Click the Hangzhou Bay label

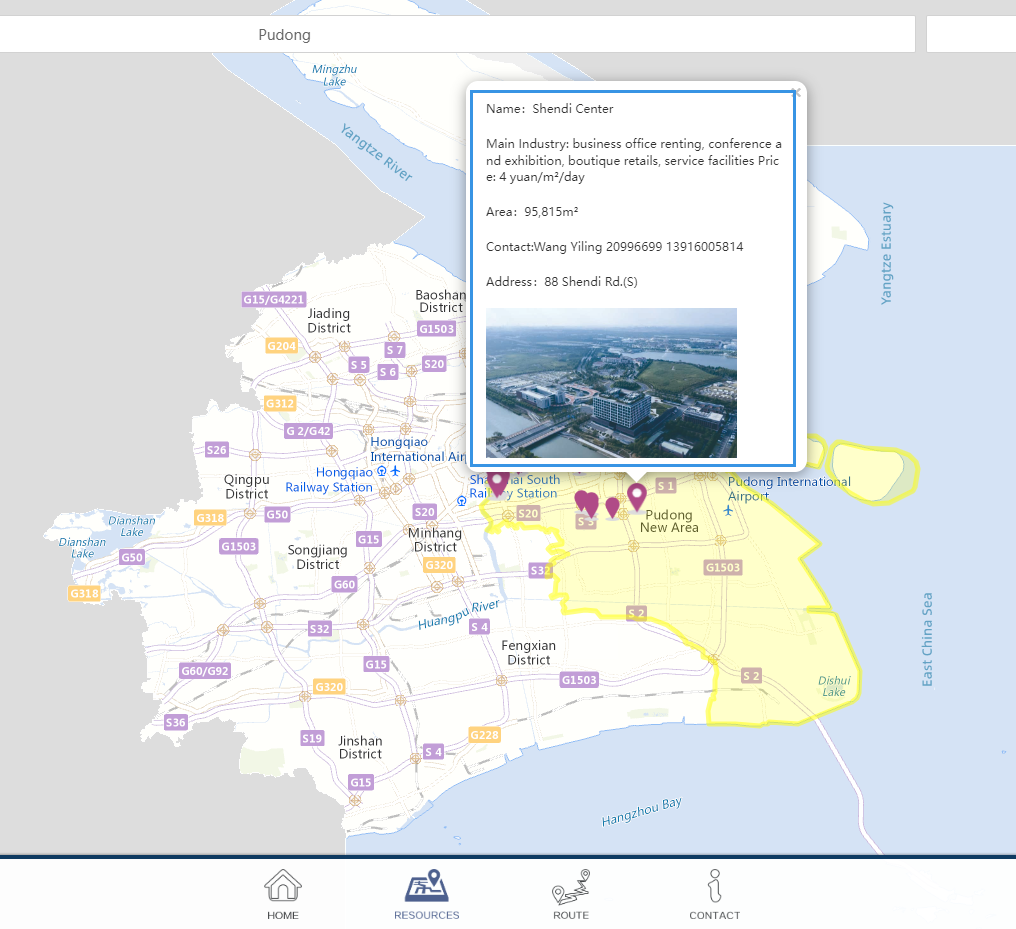[x=641, y=812]
